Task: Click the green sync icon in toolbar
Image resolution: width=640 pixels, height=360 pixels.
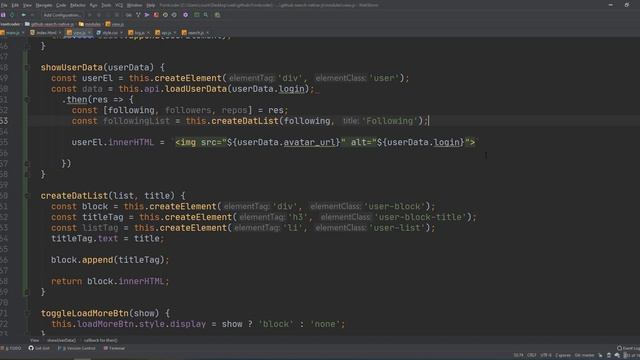Action: 12,15
